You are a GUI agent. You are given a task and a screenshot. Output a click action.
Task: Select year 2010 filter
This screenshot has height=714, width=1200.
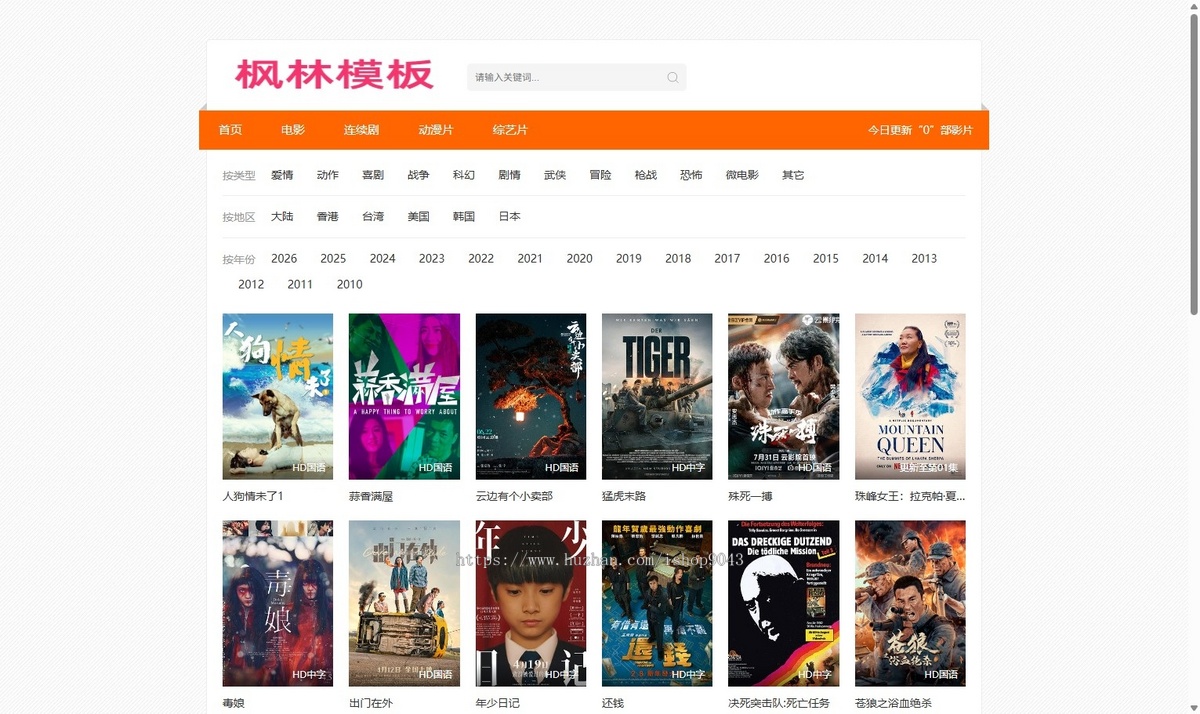coord(350,285)
